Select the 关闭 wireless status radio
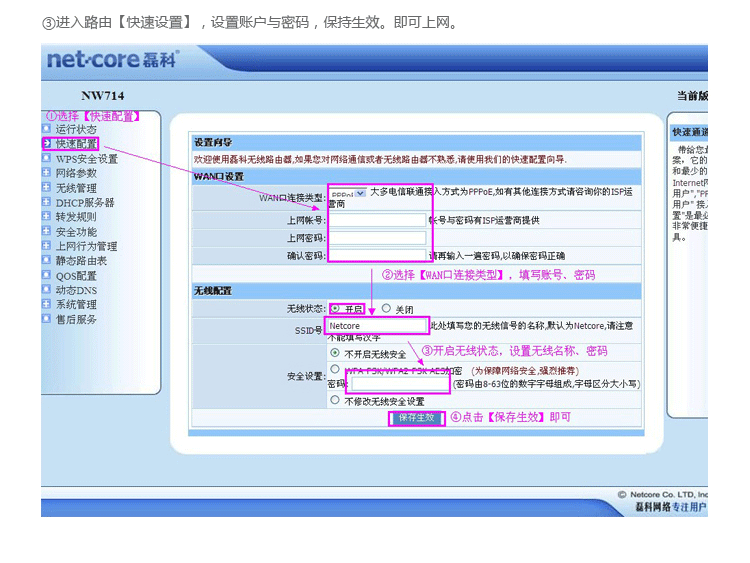The image size is (750, 563). (386, 309)
